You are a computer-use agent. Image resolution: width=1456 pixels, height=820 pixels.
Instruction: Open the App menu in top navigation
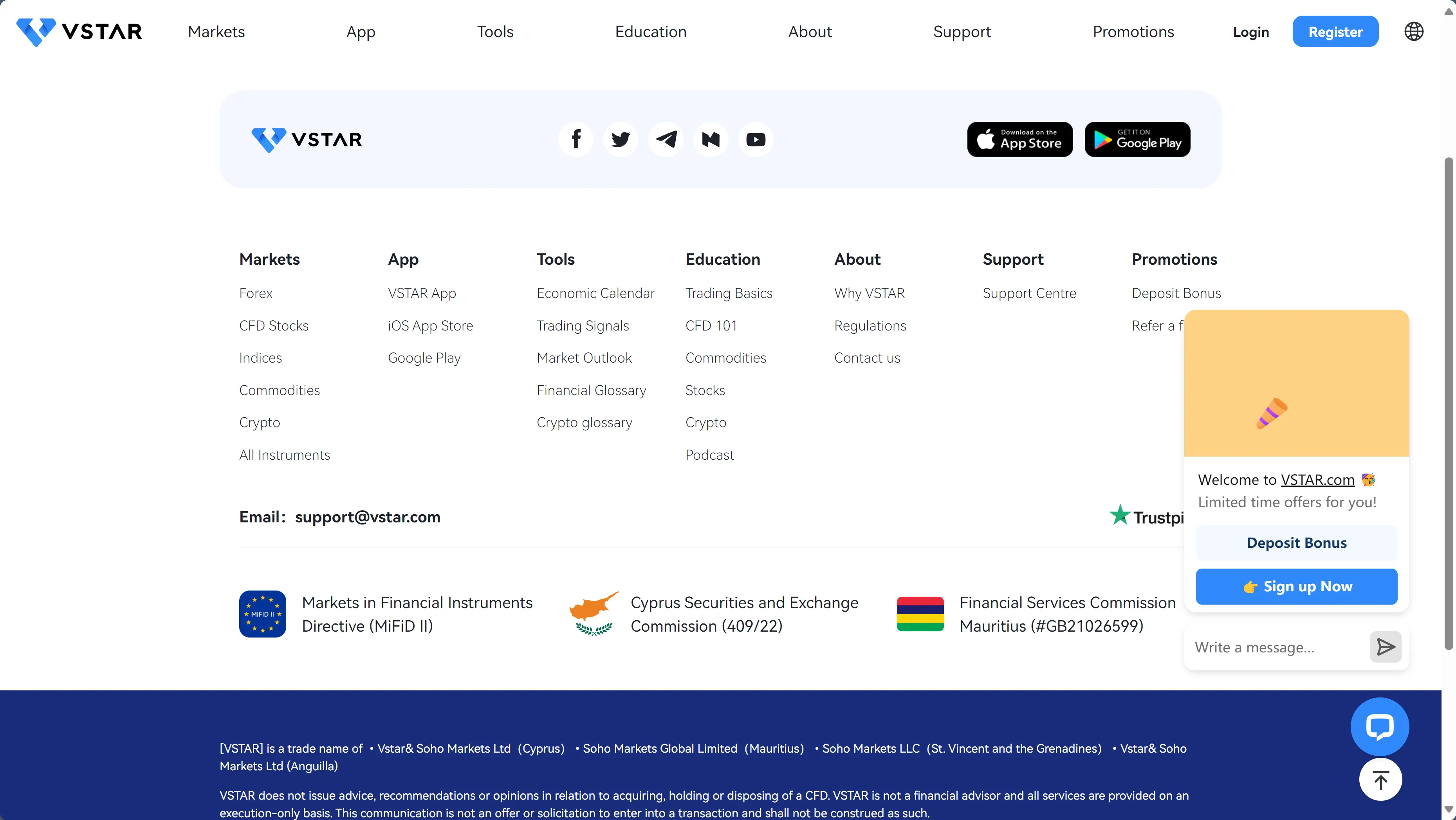pos(361,32)
